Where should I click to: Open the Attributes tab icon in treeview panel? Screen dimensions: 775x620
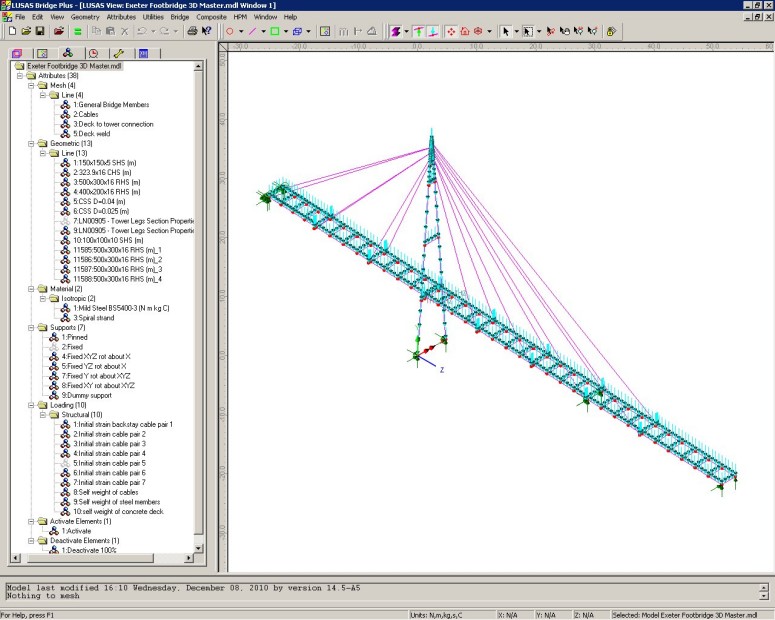67,53
